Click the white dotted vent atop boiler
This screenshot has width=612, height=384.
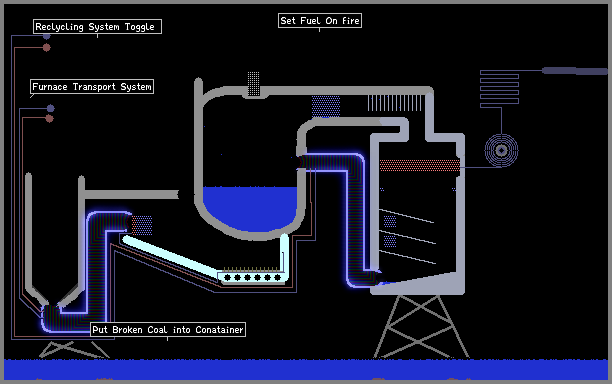click(x=254, y=84)
